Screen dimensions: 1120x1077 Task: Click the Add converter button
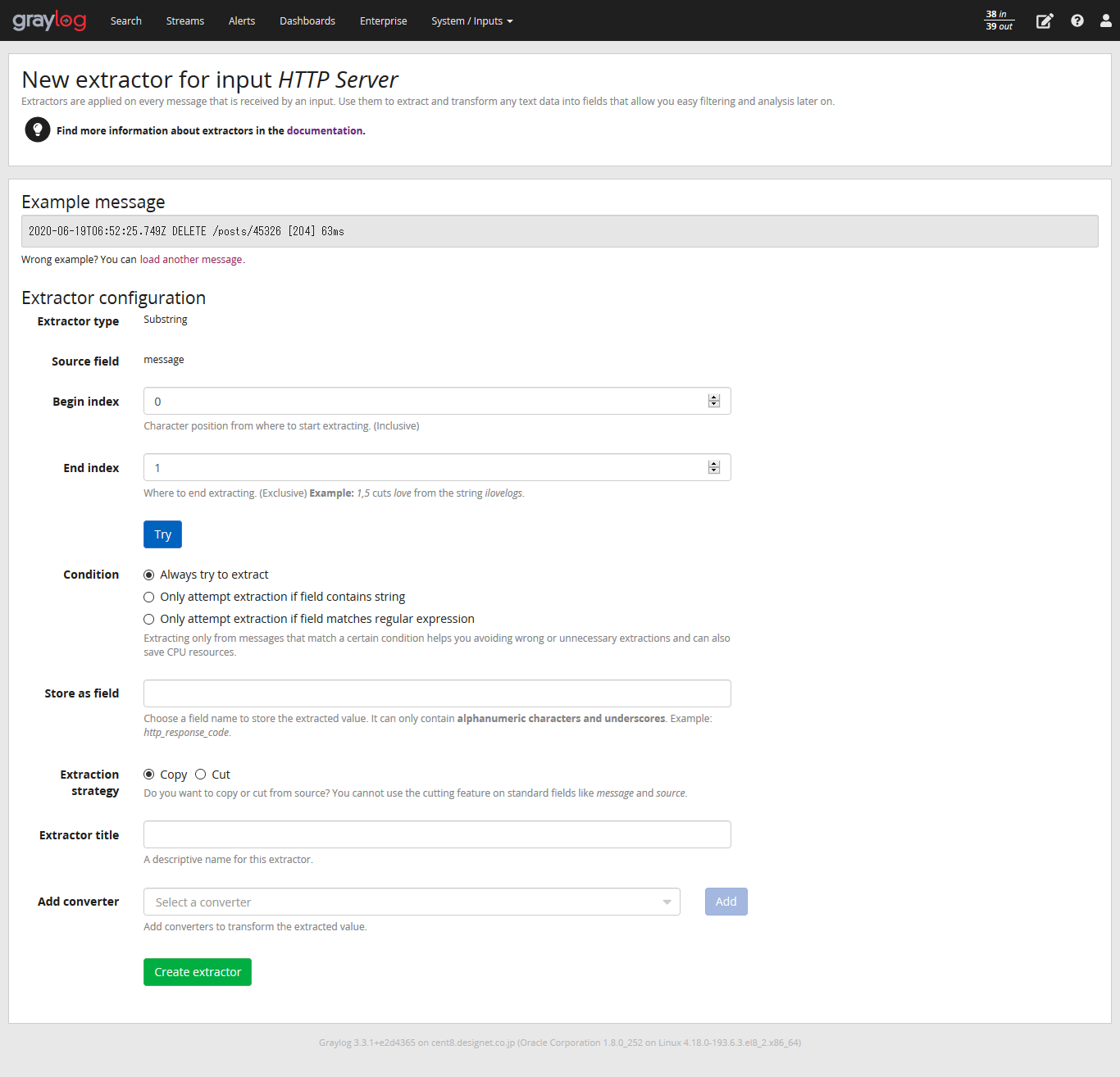click(726, 902)
